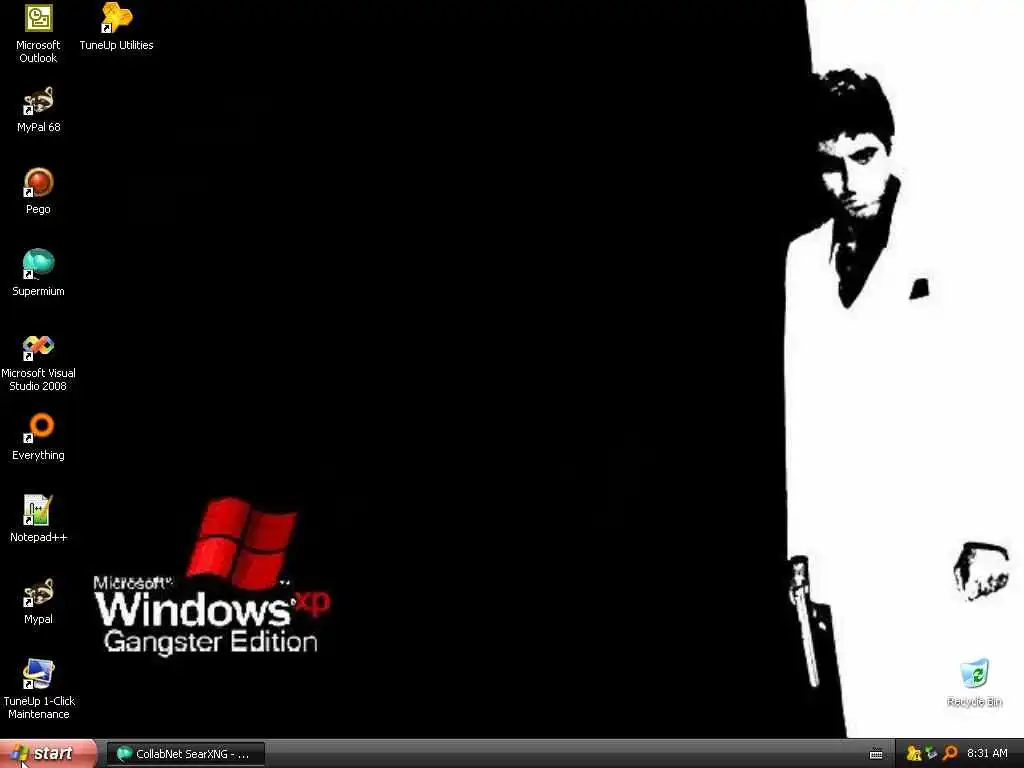The image size is (1024, 768).
Task: Select the Mypal desktop shortcut
Action: tap(38, 601)
